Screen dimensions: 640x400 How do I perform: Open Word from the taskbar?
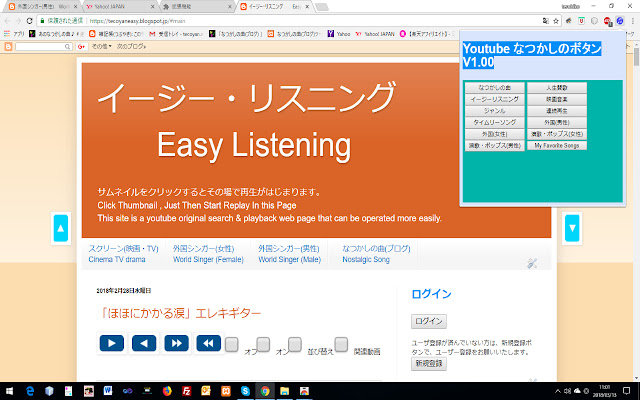pos(108,391)
